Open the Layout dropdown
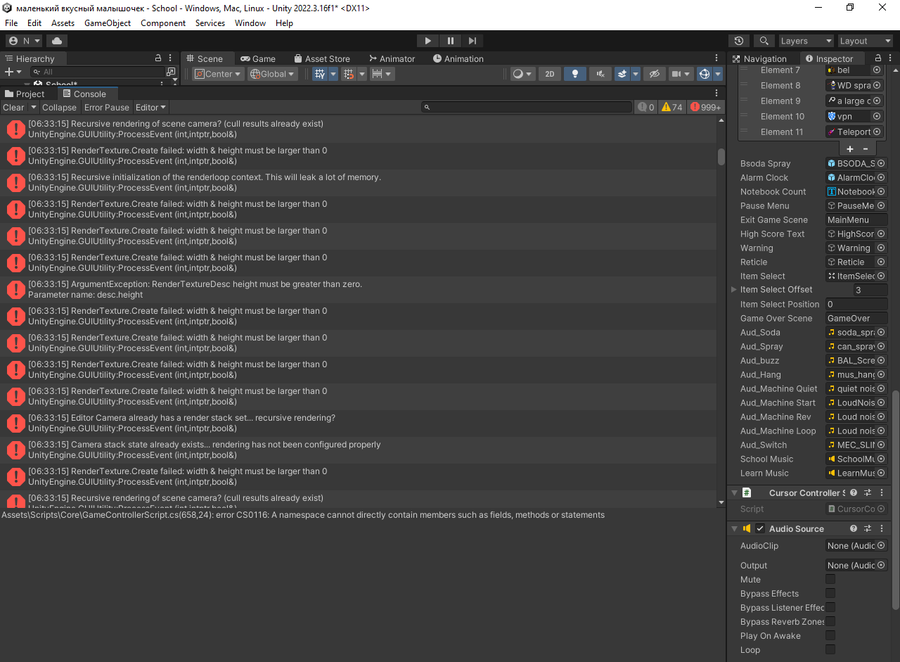Screen dimensions: 900x662 coord(864,41)
